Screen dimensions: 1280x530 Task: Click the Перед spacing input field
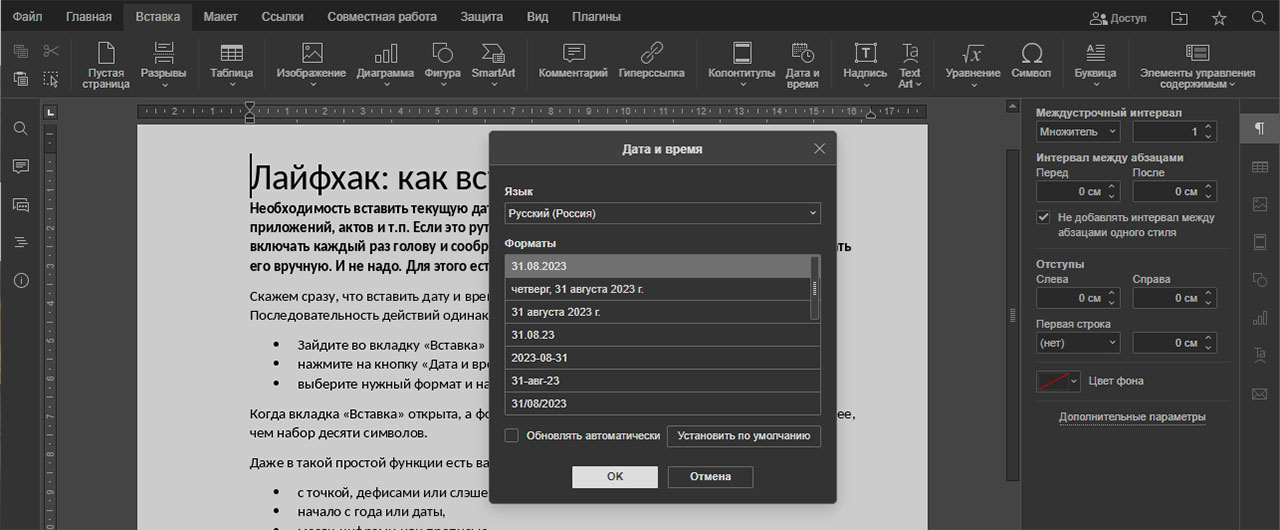pyautogui.click(x=1069, y=191)
